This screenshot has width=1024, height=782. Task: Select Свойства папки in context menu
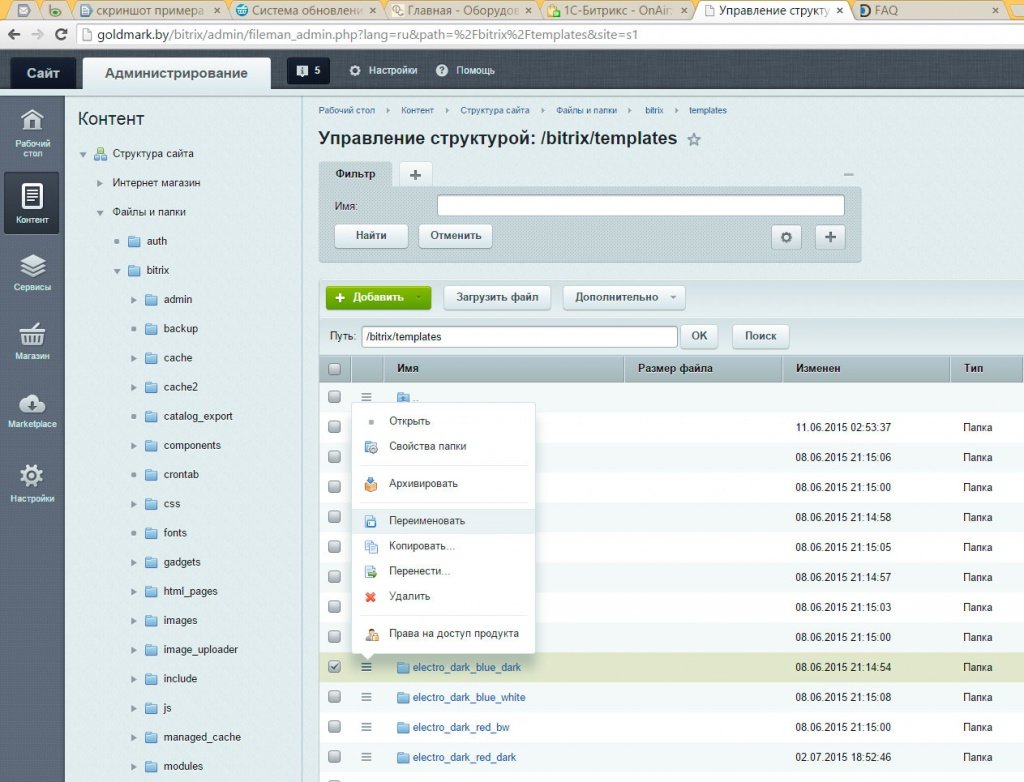click(x=428, y=446)
